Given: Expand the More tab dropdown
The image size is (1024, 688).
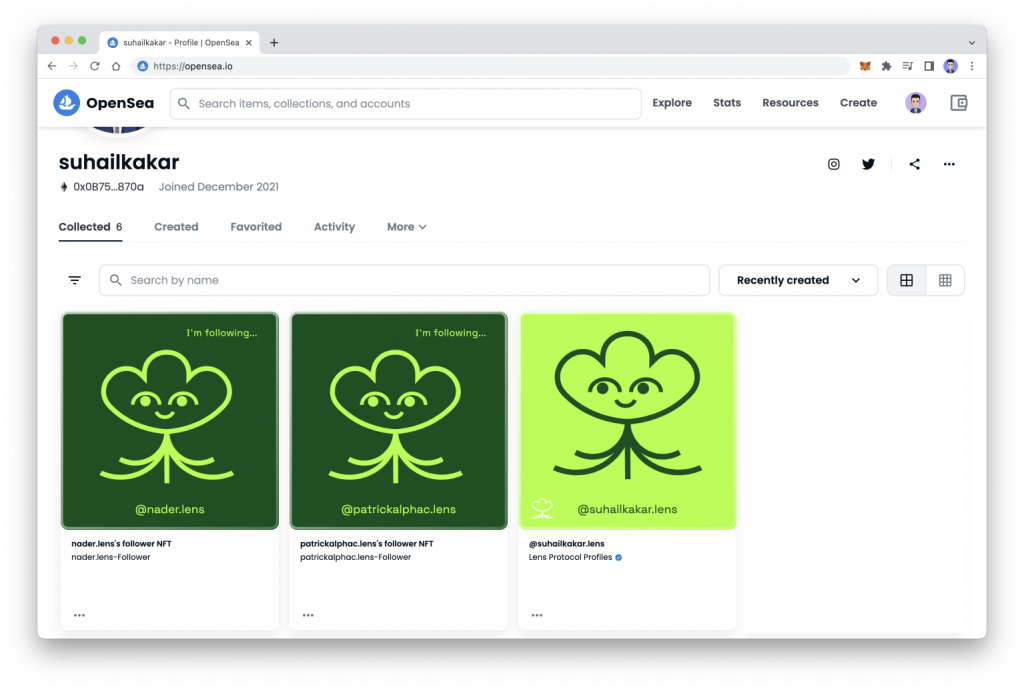Looking at the screenshot, I should [x=406, y=227].
